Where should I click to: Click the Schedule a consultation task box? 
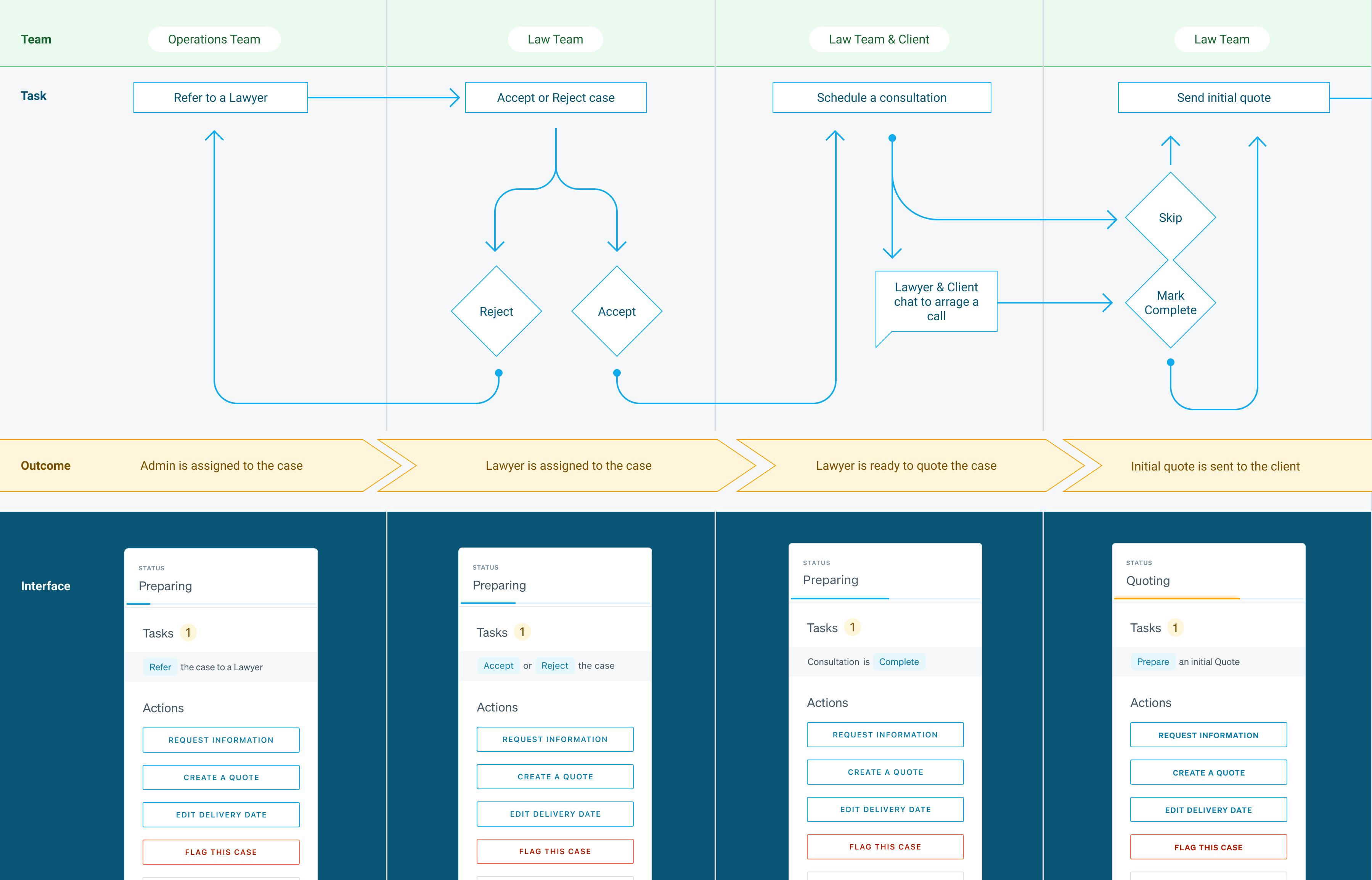(882, 98)
